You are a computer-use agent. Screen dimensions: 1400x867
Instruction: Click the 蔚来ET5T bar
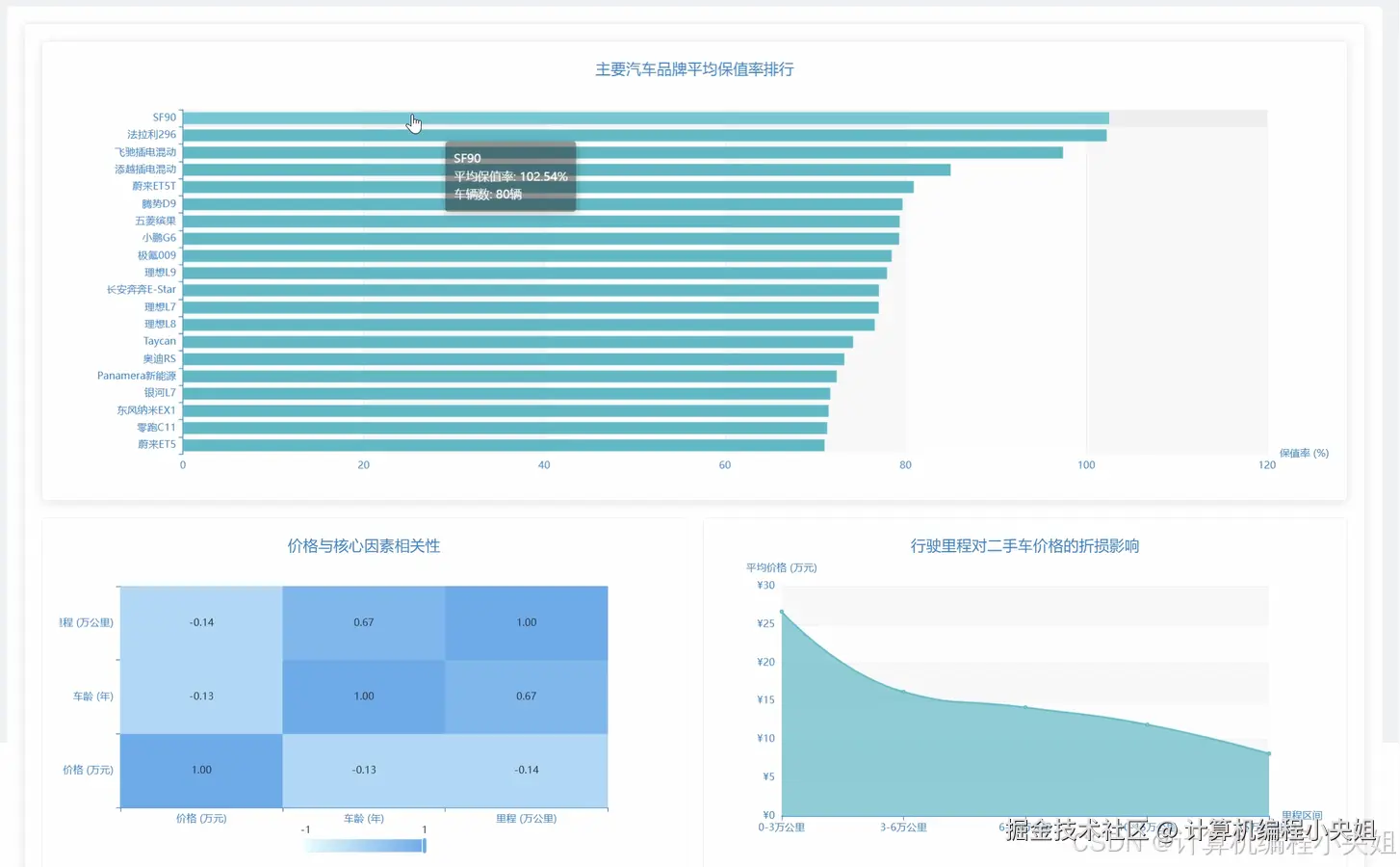(x=548, y=187)
